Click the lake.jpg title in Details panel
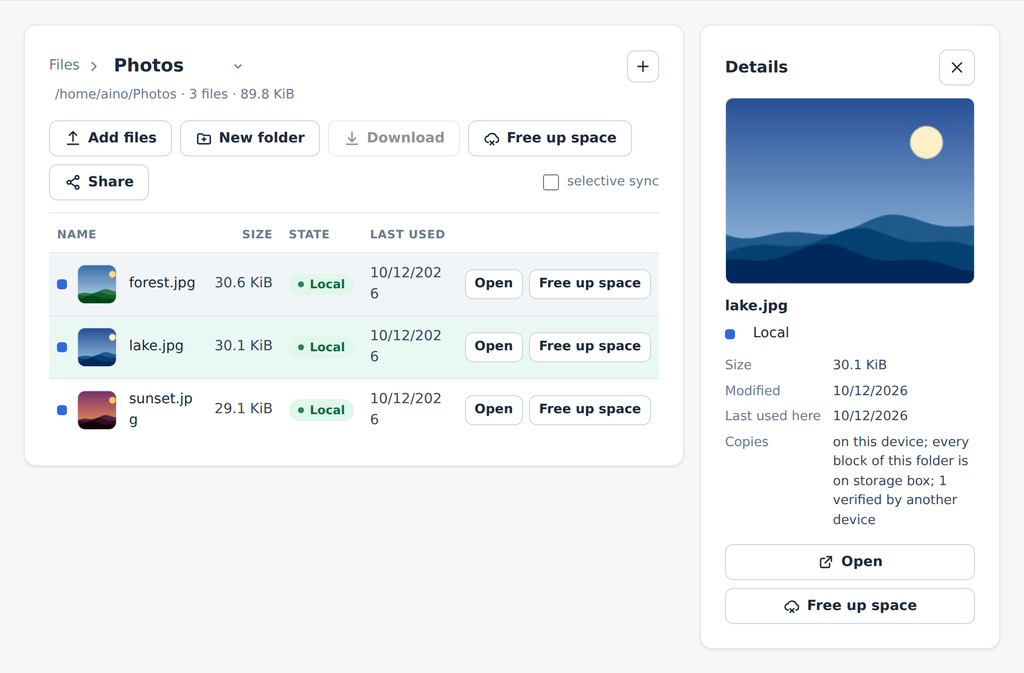This screenshot has width=1024, height=673. coord(756,305)
